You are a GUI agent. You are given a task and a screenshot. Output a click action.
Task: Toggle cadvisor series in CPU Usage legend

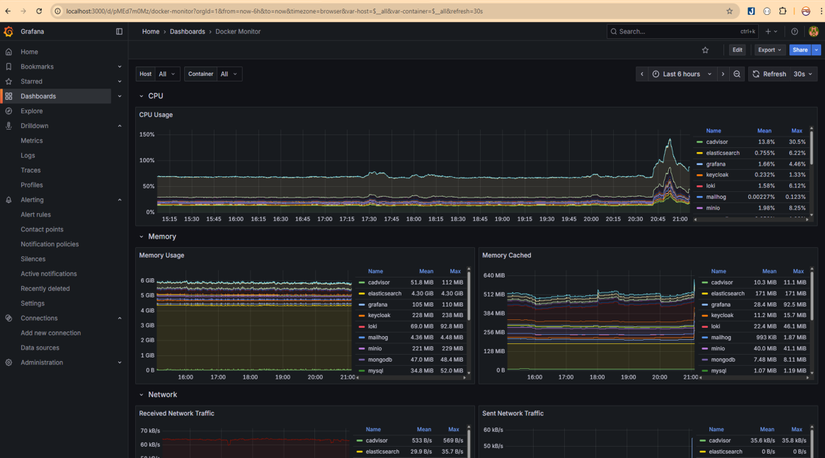pos(717,142)
